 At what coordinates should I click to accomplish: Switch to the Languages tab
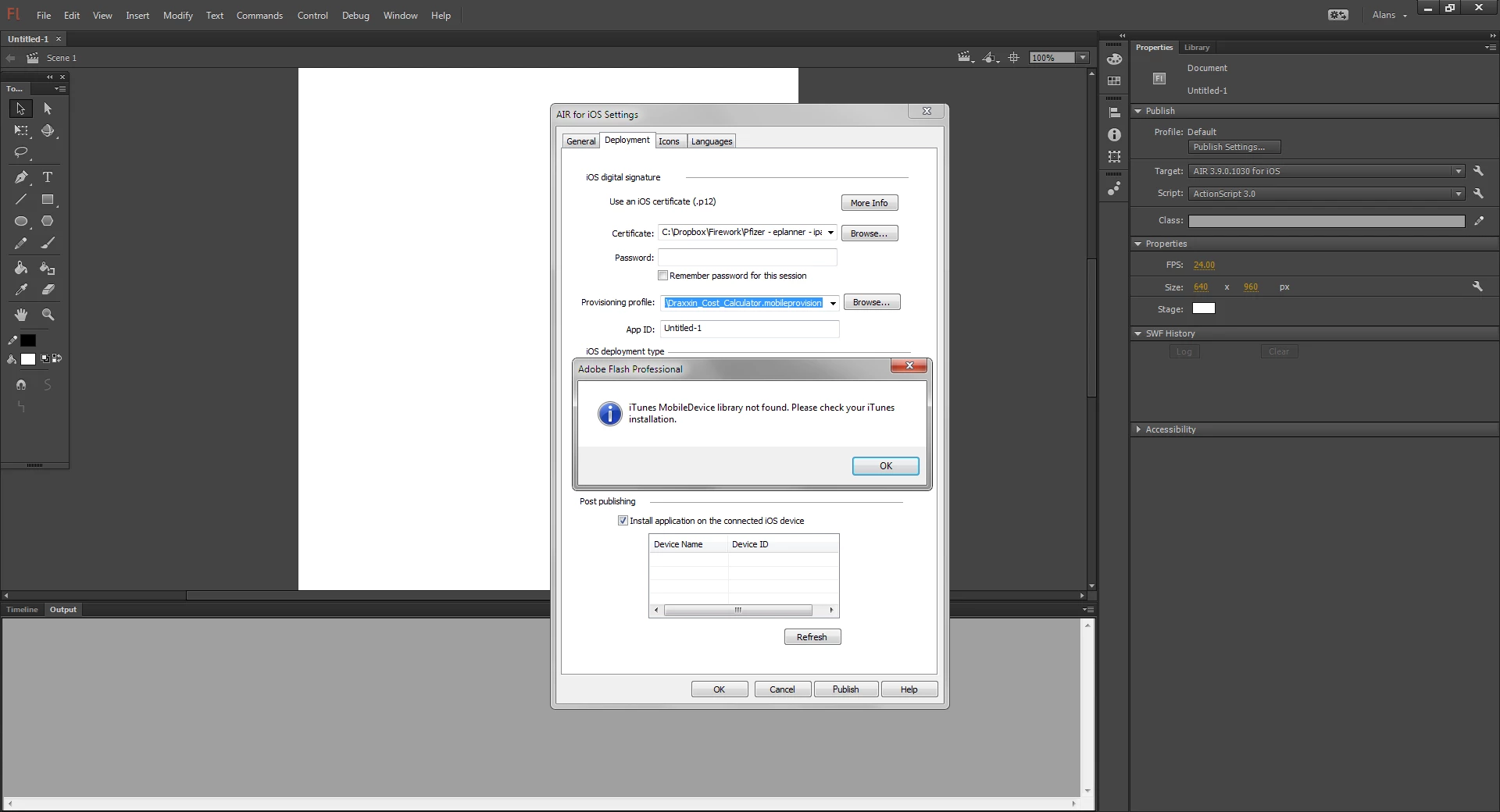(x=712, y=141)
